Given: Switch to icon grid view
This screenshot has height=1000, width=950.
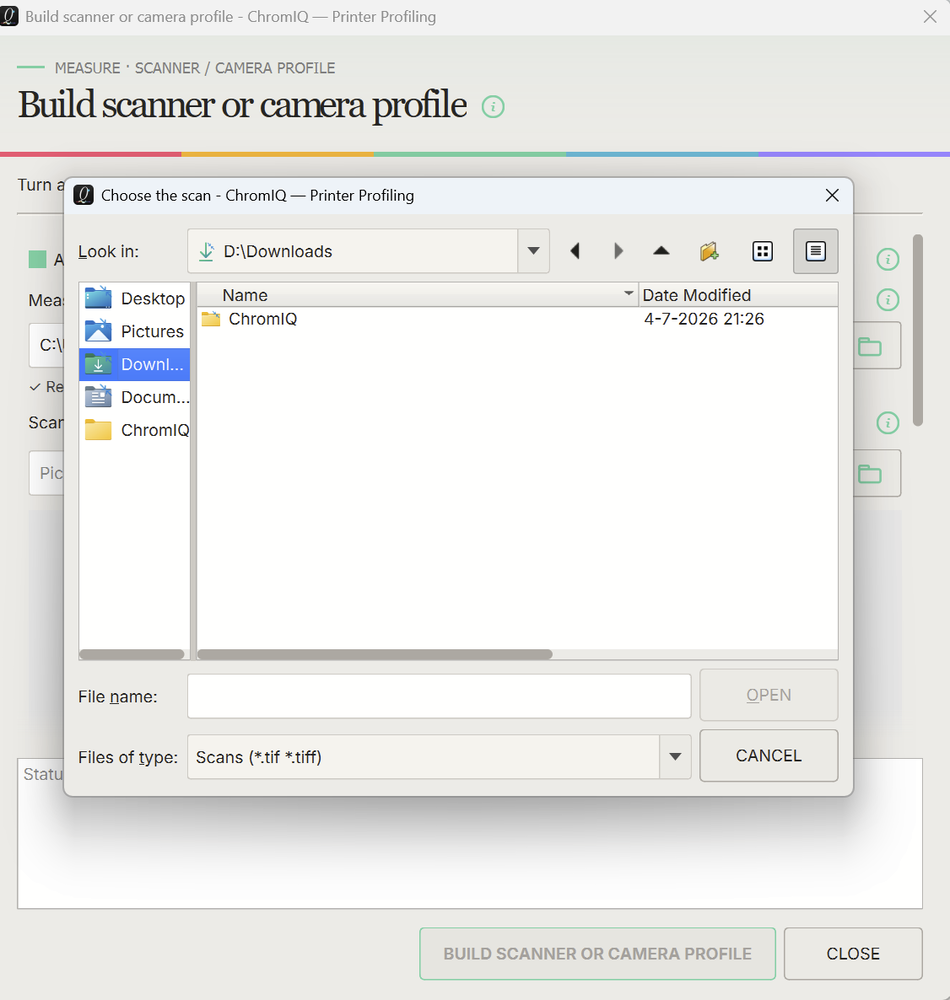Looking at the screenshot, I should point(763,251).
